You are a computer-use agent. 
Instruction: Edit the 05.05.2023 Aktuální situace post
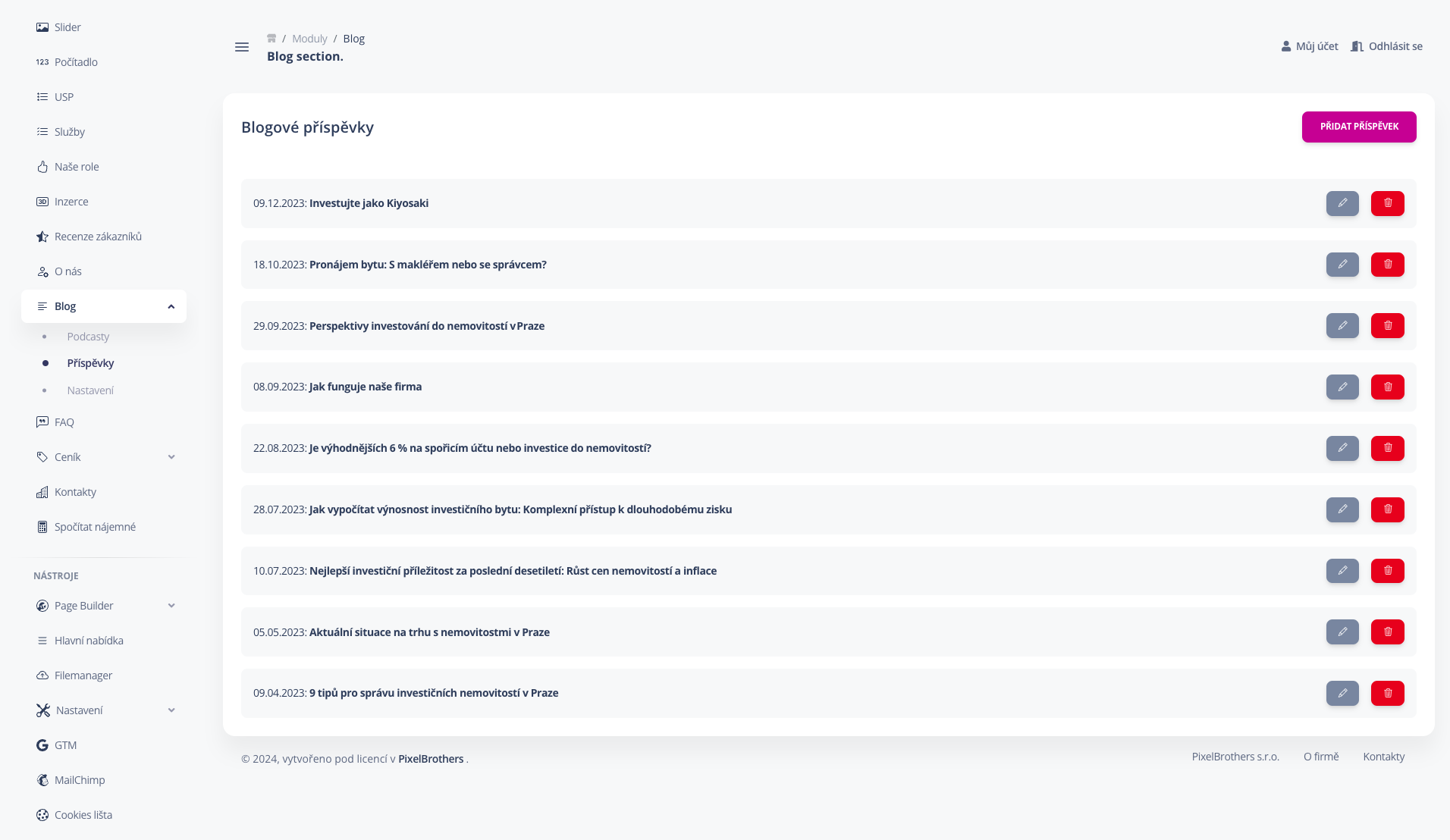pos(1342,632)
